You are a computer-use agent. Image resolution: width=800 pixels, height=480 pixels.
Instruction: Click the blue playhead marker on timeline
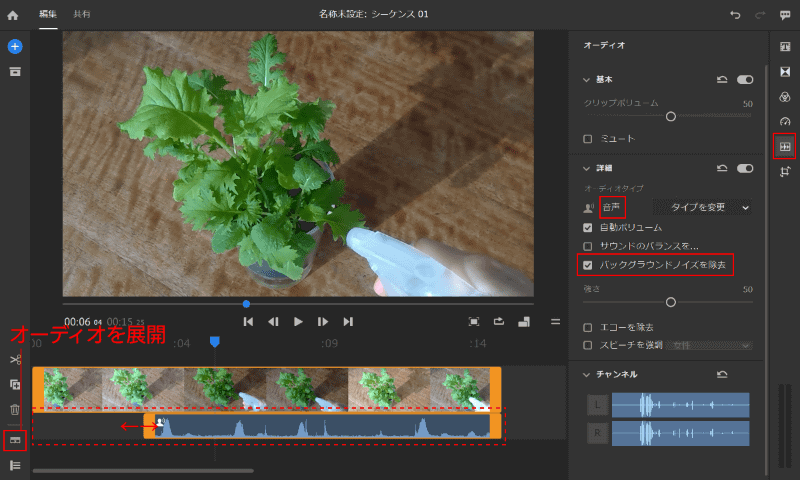click(215, 341)
